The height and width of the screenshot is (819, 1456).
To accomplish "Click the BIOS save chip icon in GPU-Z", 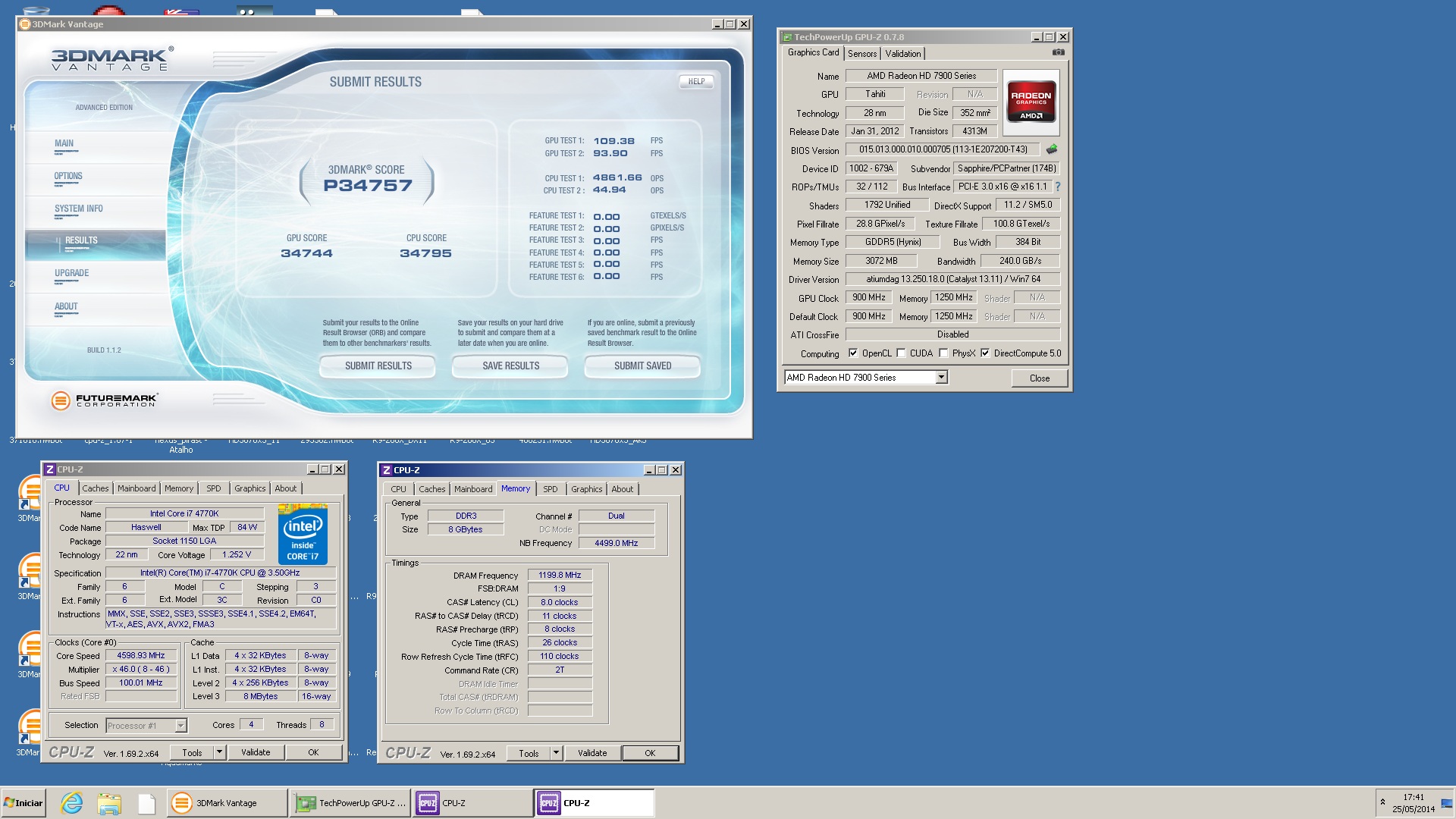I will (1052, 149).
